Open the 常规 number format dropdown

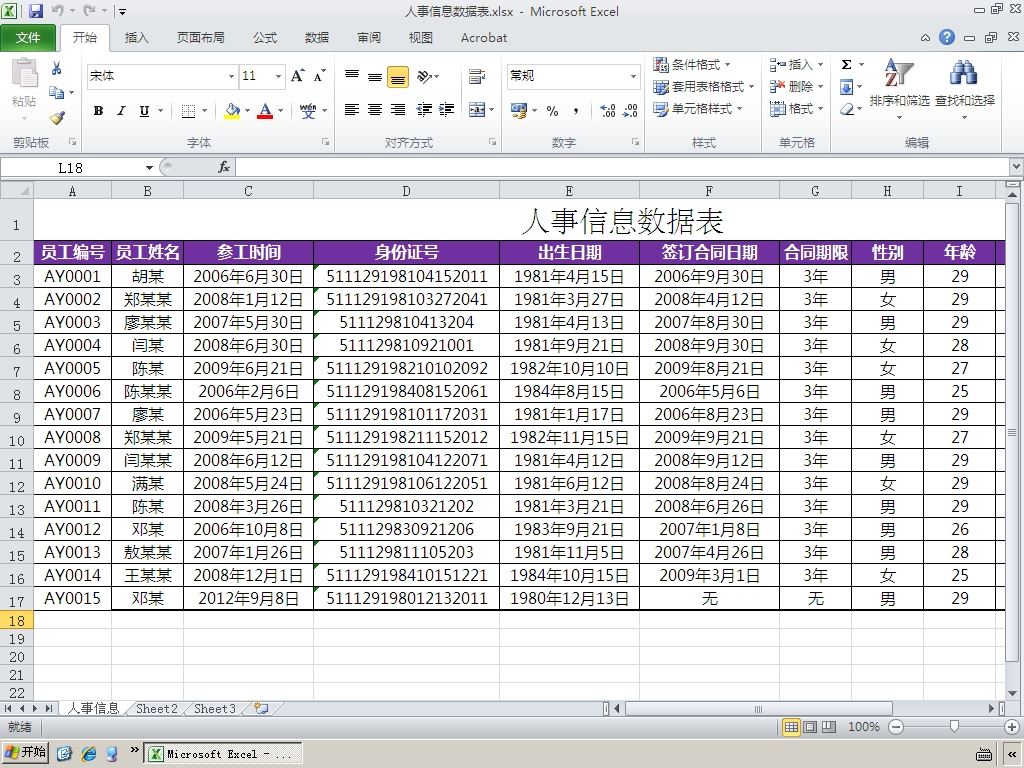coord(633,76)
